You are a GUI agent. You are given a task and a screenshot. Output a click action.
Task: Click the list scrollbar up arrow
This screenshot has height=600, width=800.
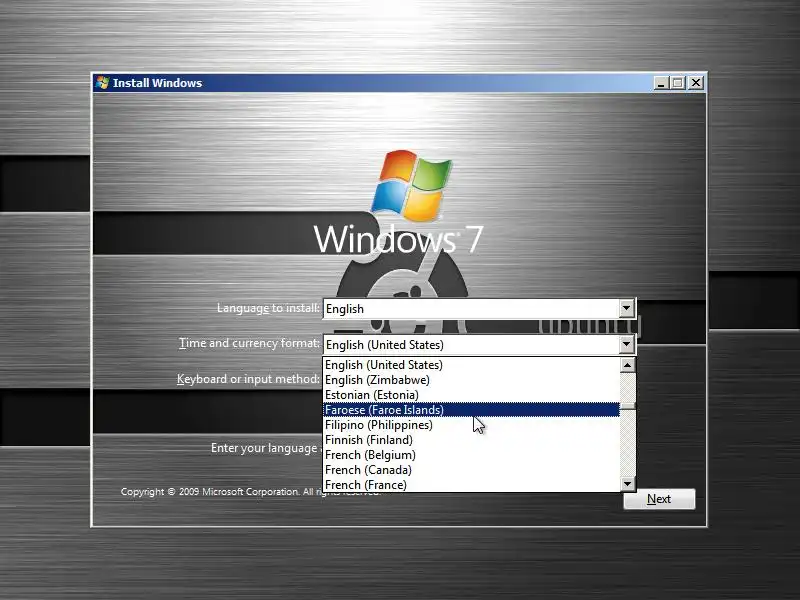pos(628,365)
